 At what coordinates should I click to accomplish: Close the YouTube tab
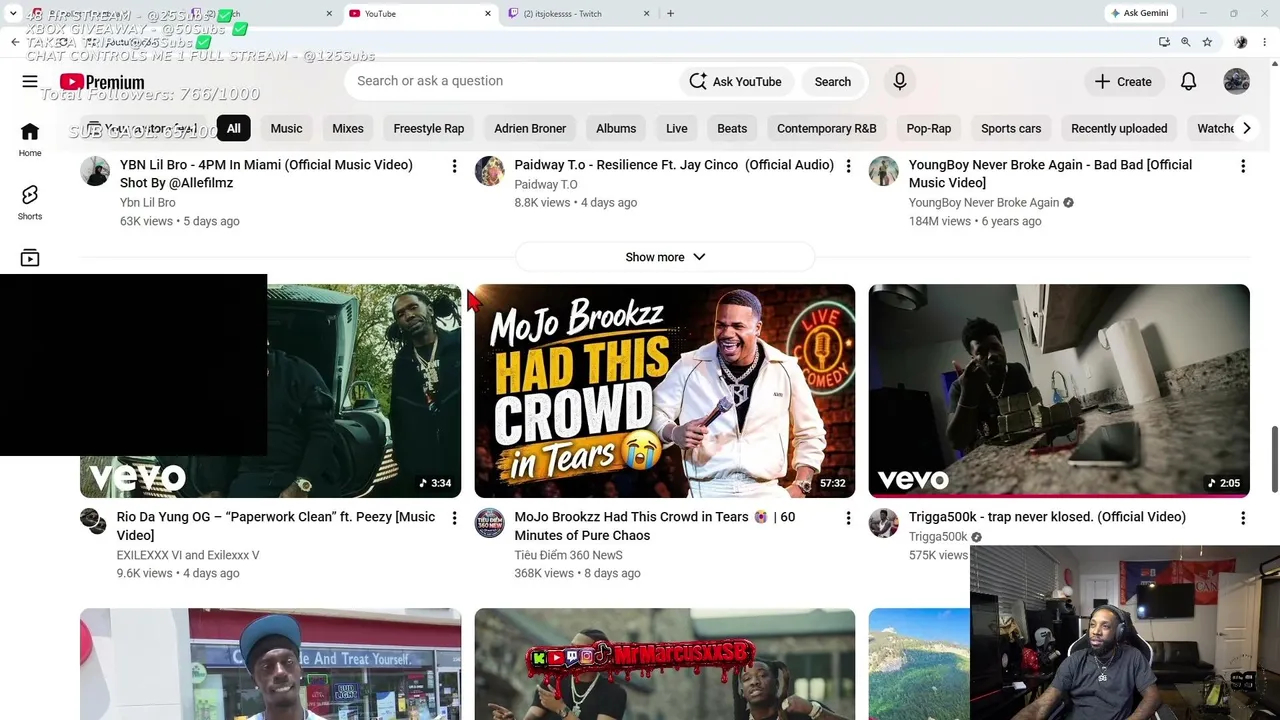click(x=488, y=14)
